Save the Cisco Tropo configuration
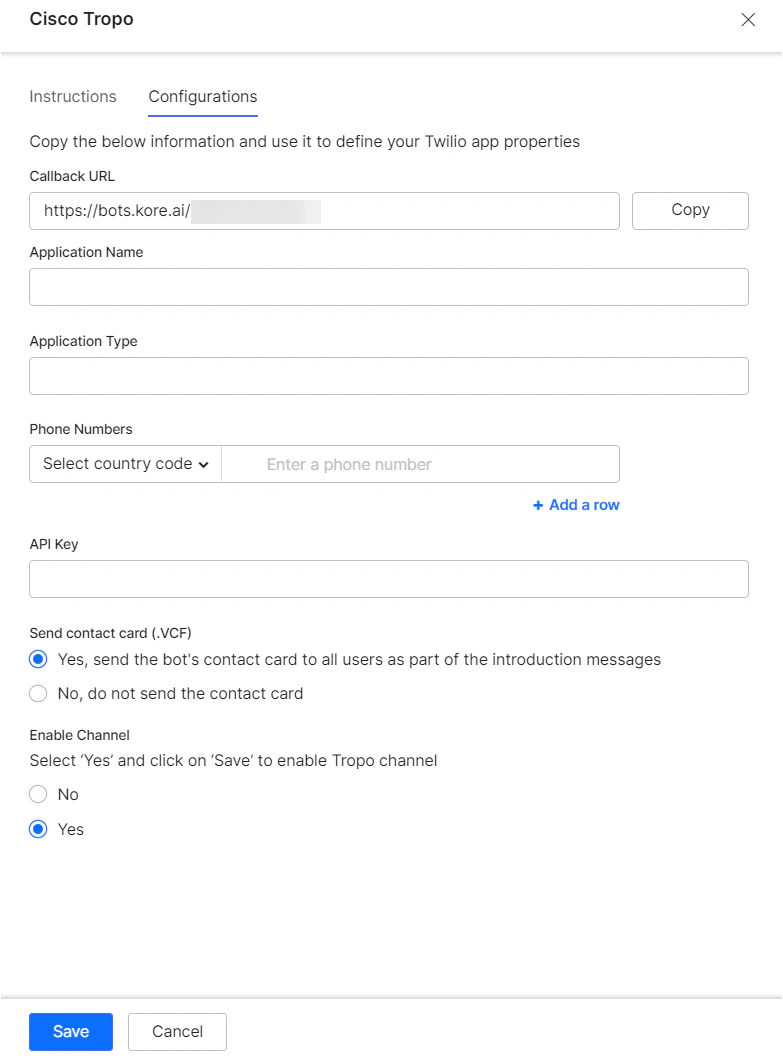This screenshot has width=783, height=1058. pyautogui.click(x=70, y=1031)
